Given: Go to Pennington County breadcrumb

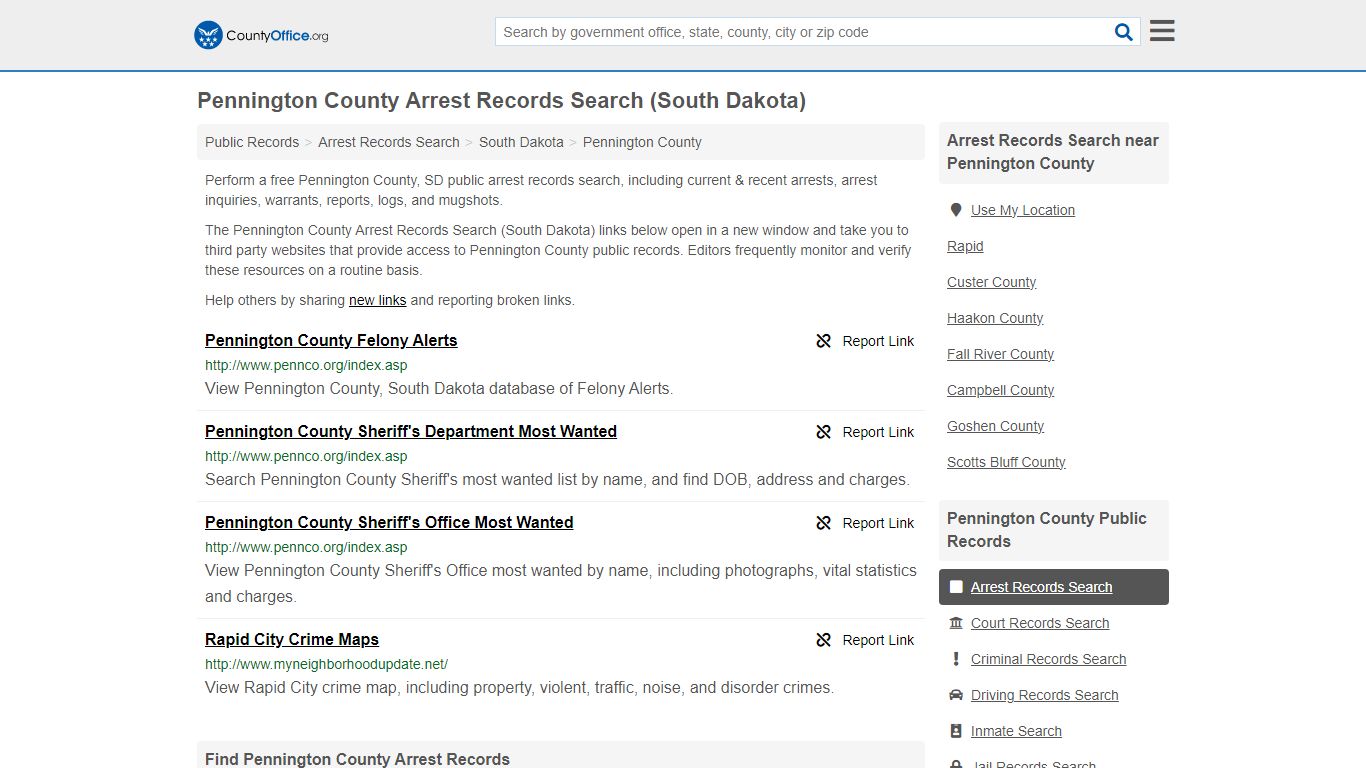Looking at the screenshot, I should [x=642, y=142].
